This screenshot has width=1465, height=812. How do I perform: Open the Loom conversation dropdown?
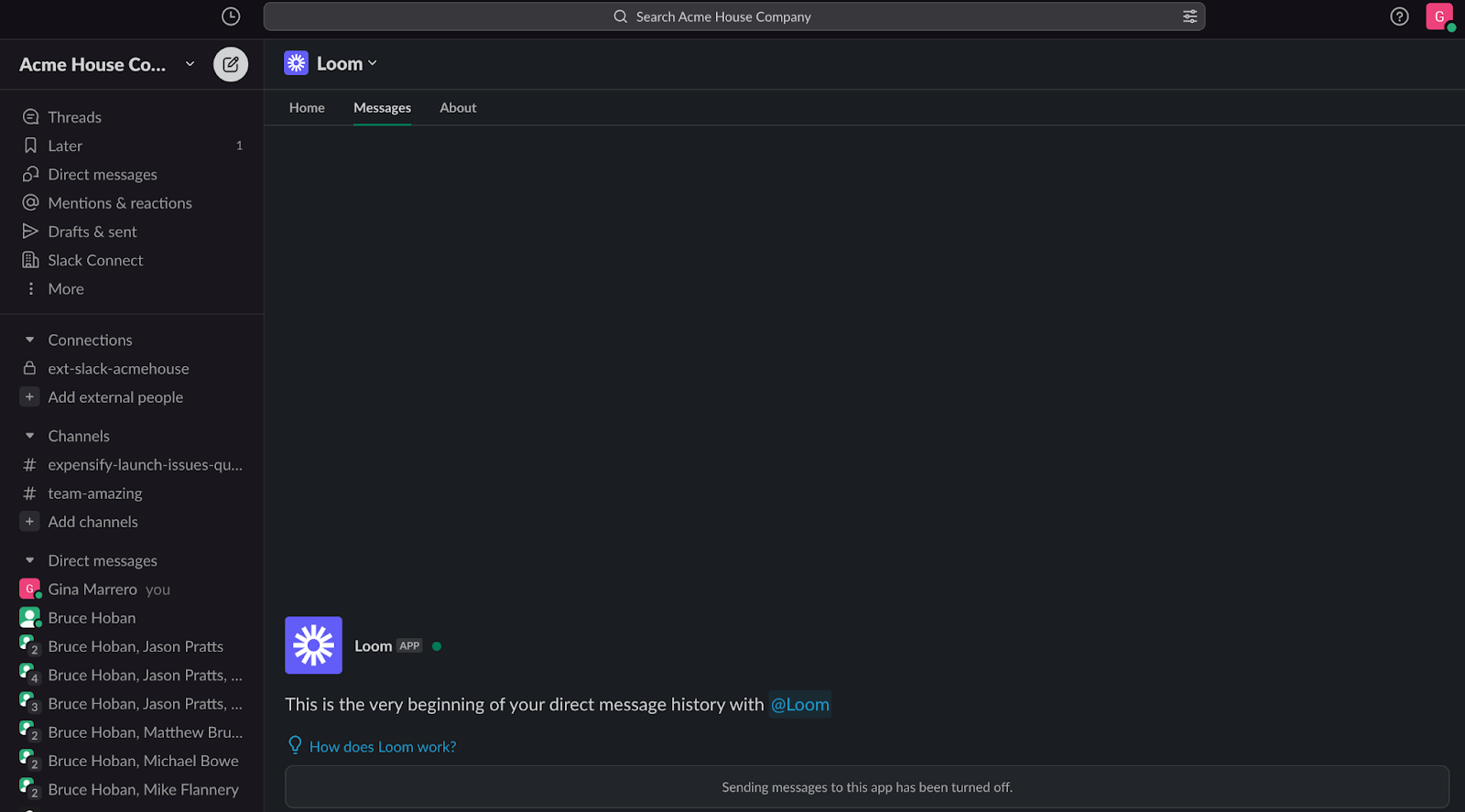point(347,63)
